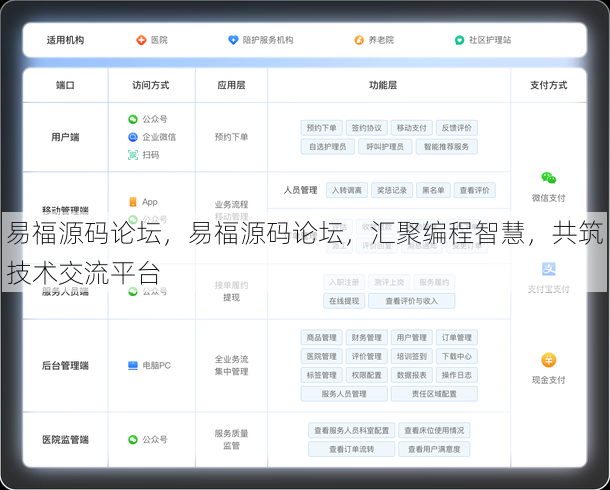Click the blue 企业微信 icon

tap(133, 137)
